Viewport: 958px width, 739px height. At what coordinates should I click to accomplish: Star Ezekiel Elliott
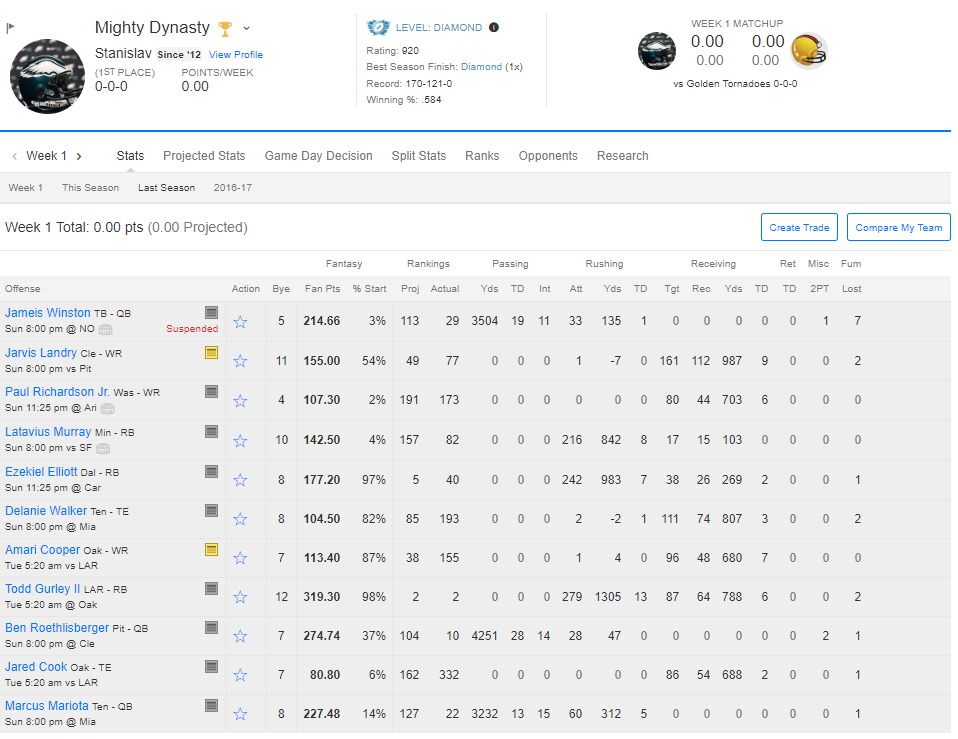tap(241, 481)
